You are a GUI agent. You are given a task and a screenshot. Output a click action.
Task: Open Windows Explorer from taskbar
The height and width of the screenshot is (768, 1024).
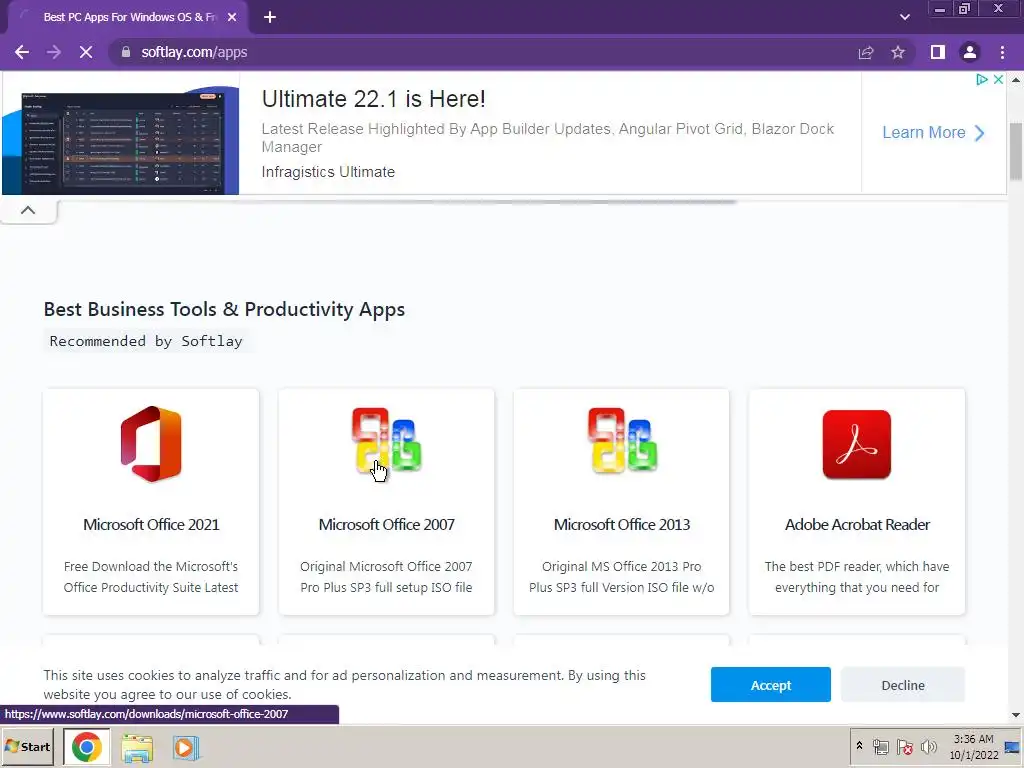137,748
